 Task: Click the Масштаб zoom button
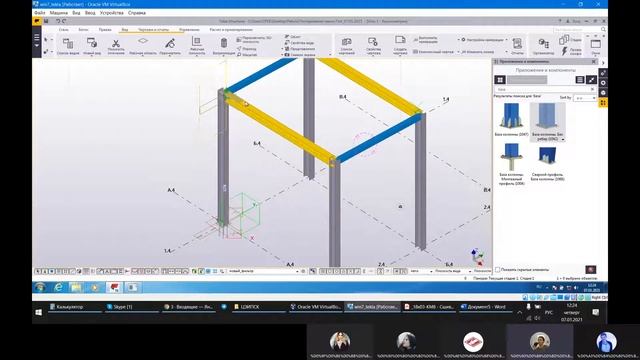click(x=247, y=55)
